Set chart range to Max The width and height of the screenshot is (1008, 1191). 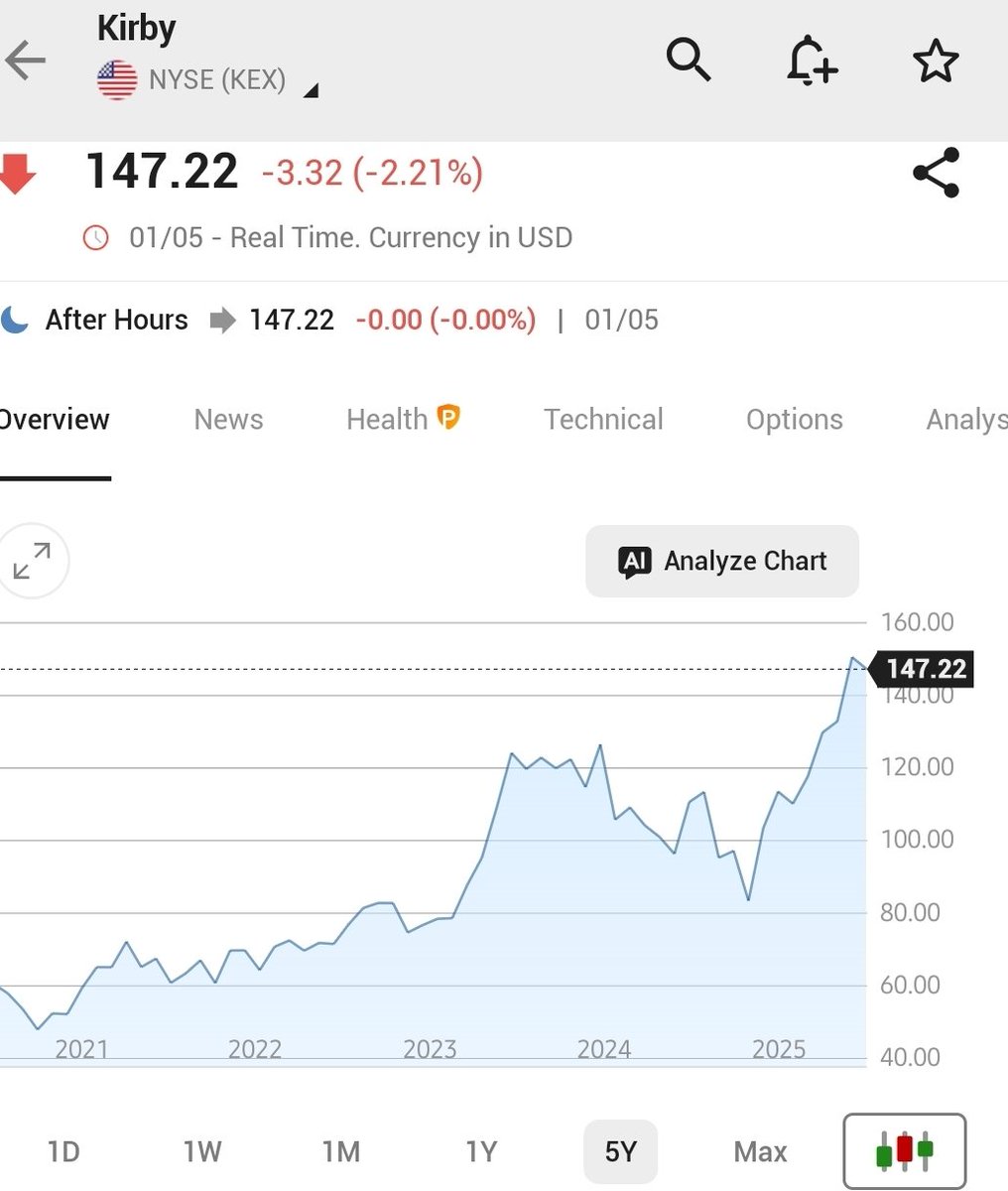click(760, 1151)
